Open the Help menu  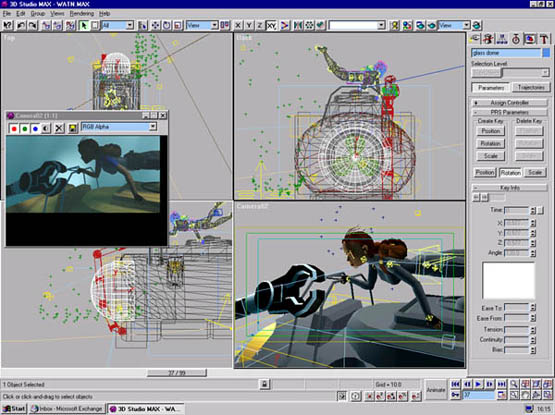[104, 13]
